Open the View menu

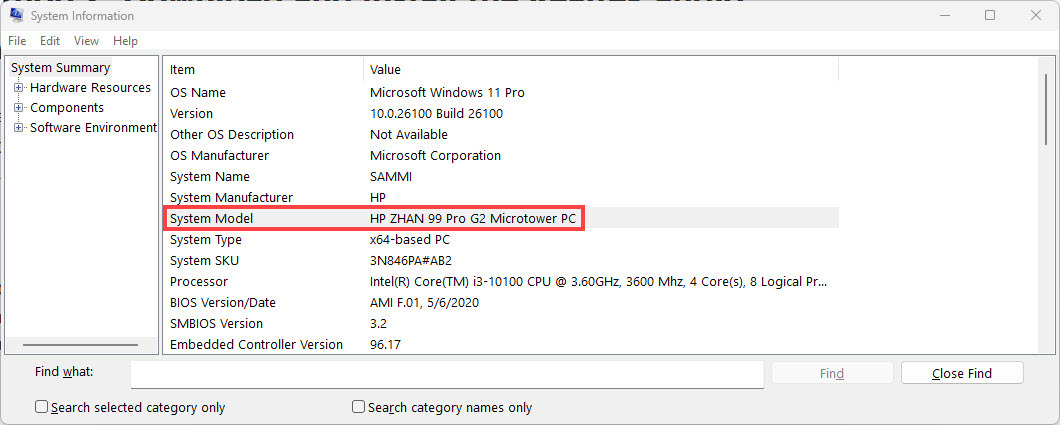[x=86, y=41]
